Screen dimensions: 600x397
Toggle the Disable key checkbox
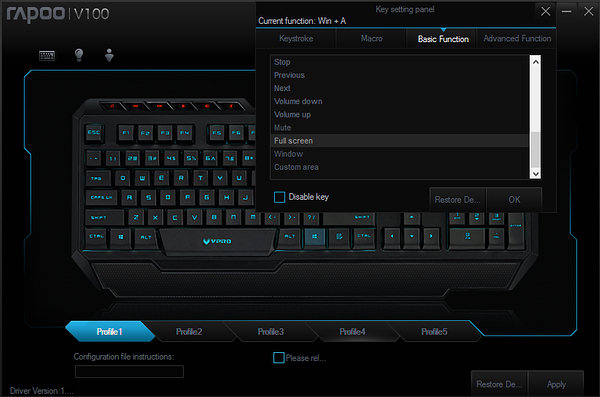point(279,197)
